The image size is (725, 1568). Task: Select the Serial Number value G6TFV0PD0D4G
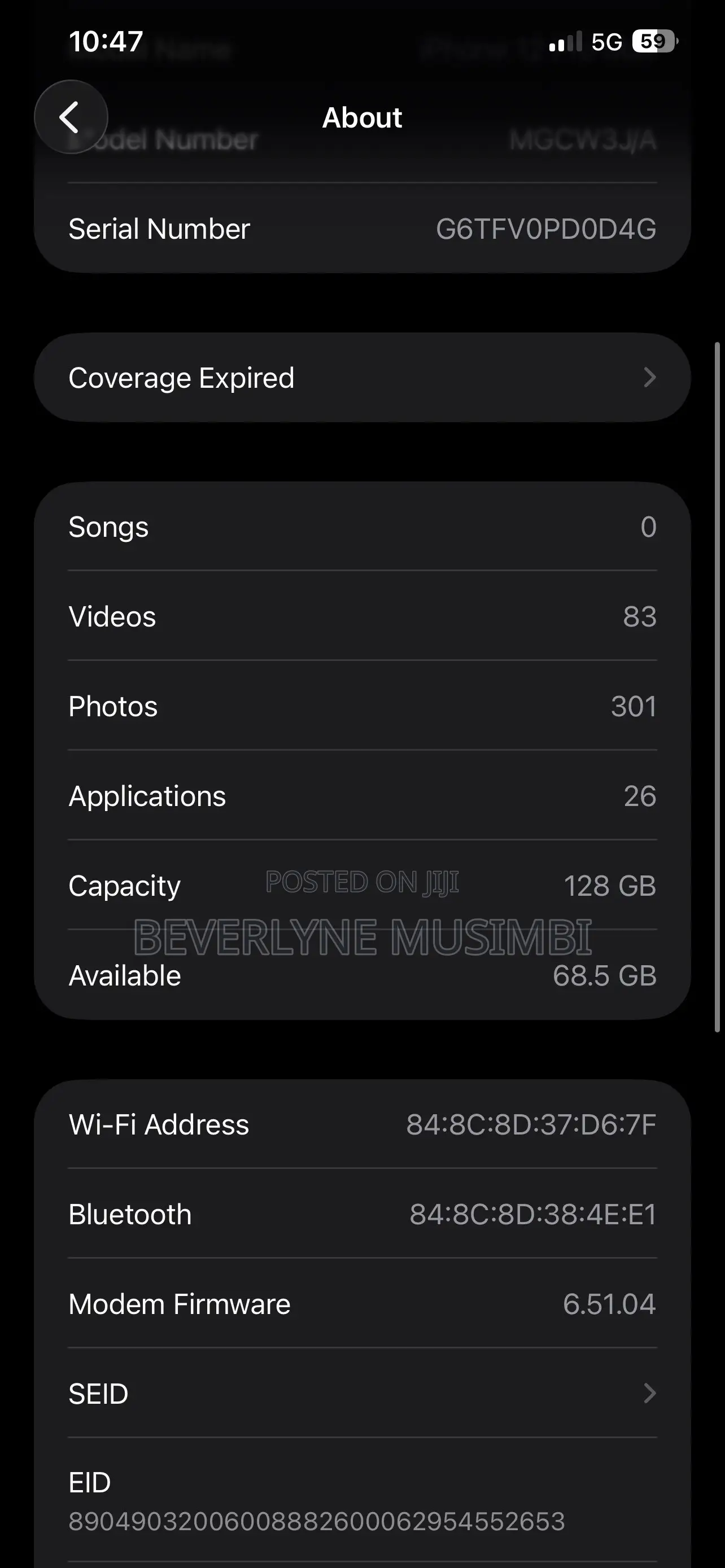546,230
